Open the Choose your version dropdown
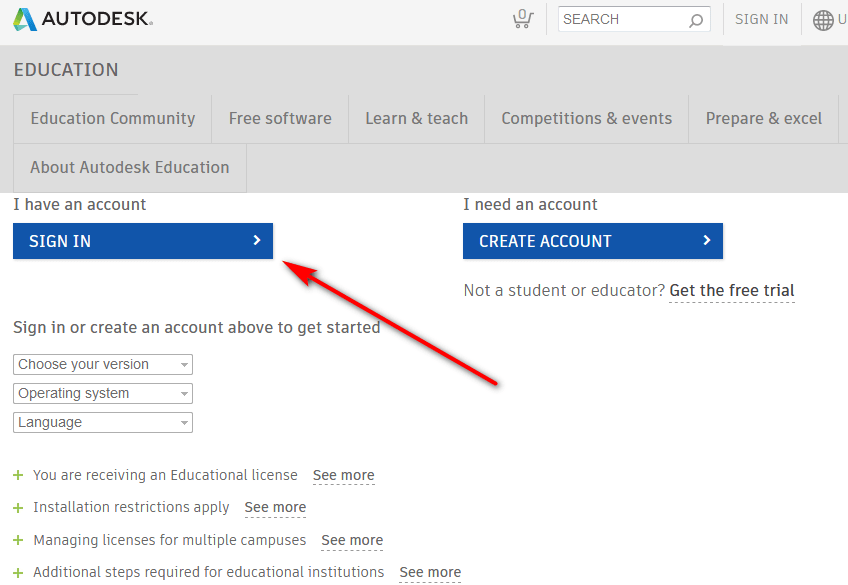 [x=100, y=364]
